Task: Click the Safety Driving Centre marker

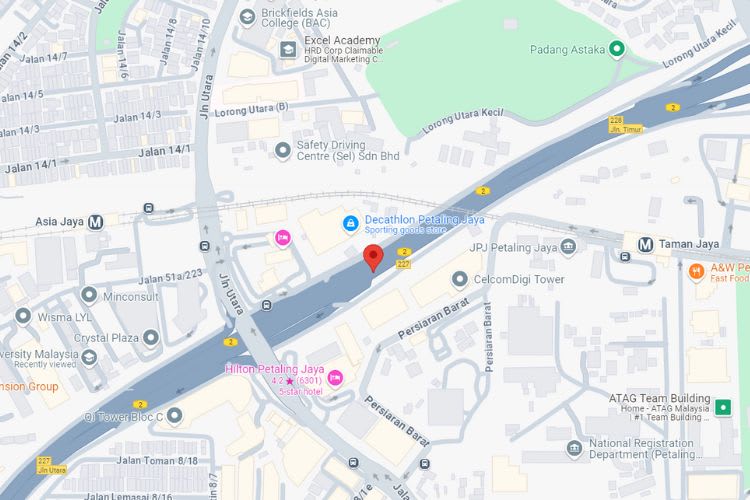Action: (x=283, y=151)
